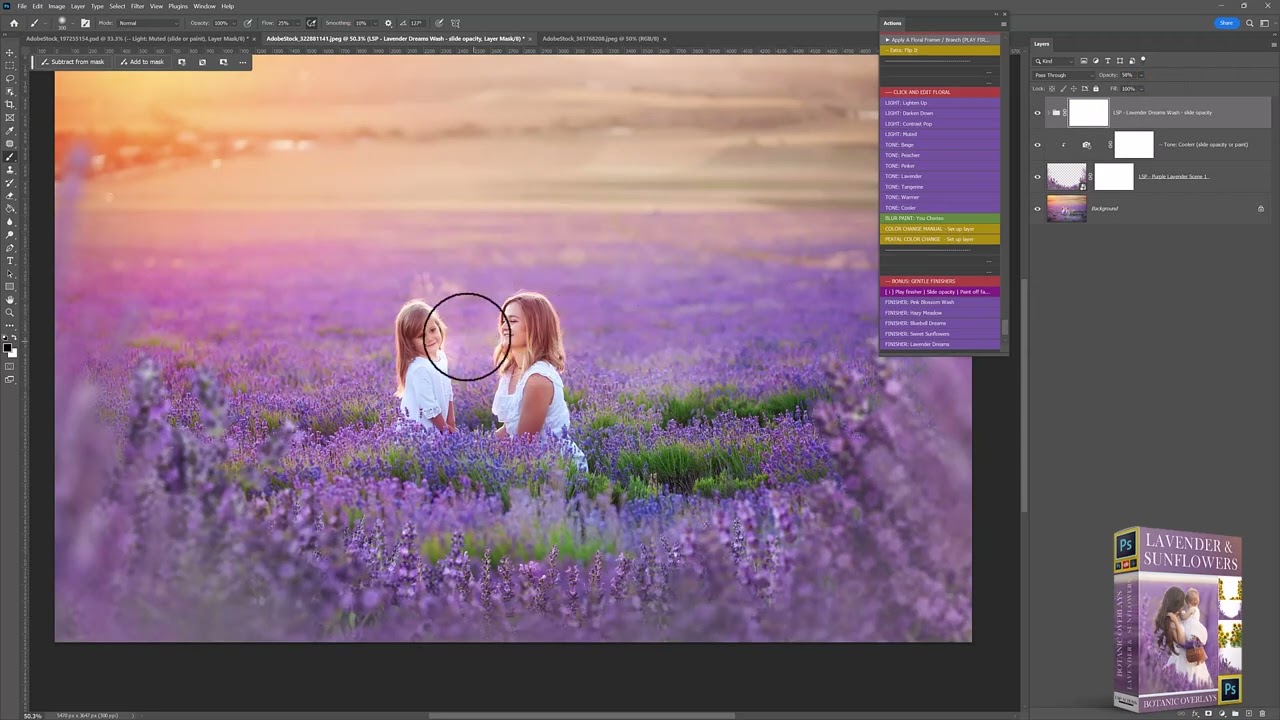Open the brush settings panel icon

pos(85,23)
